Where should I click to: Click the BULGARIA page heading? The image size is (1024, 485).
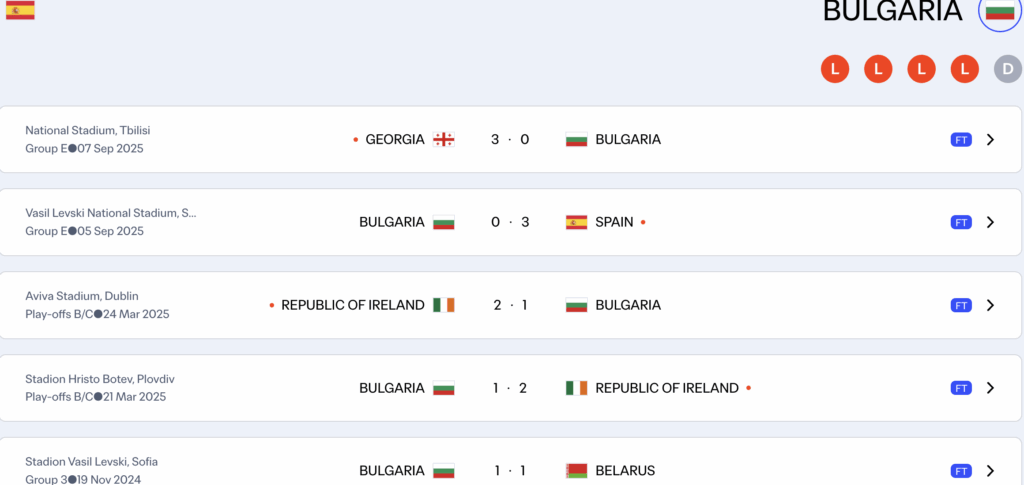892,11
